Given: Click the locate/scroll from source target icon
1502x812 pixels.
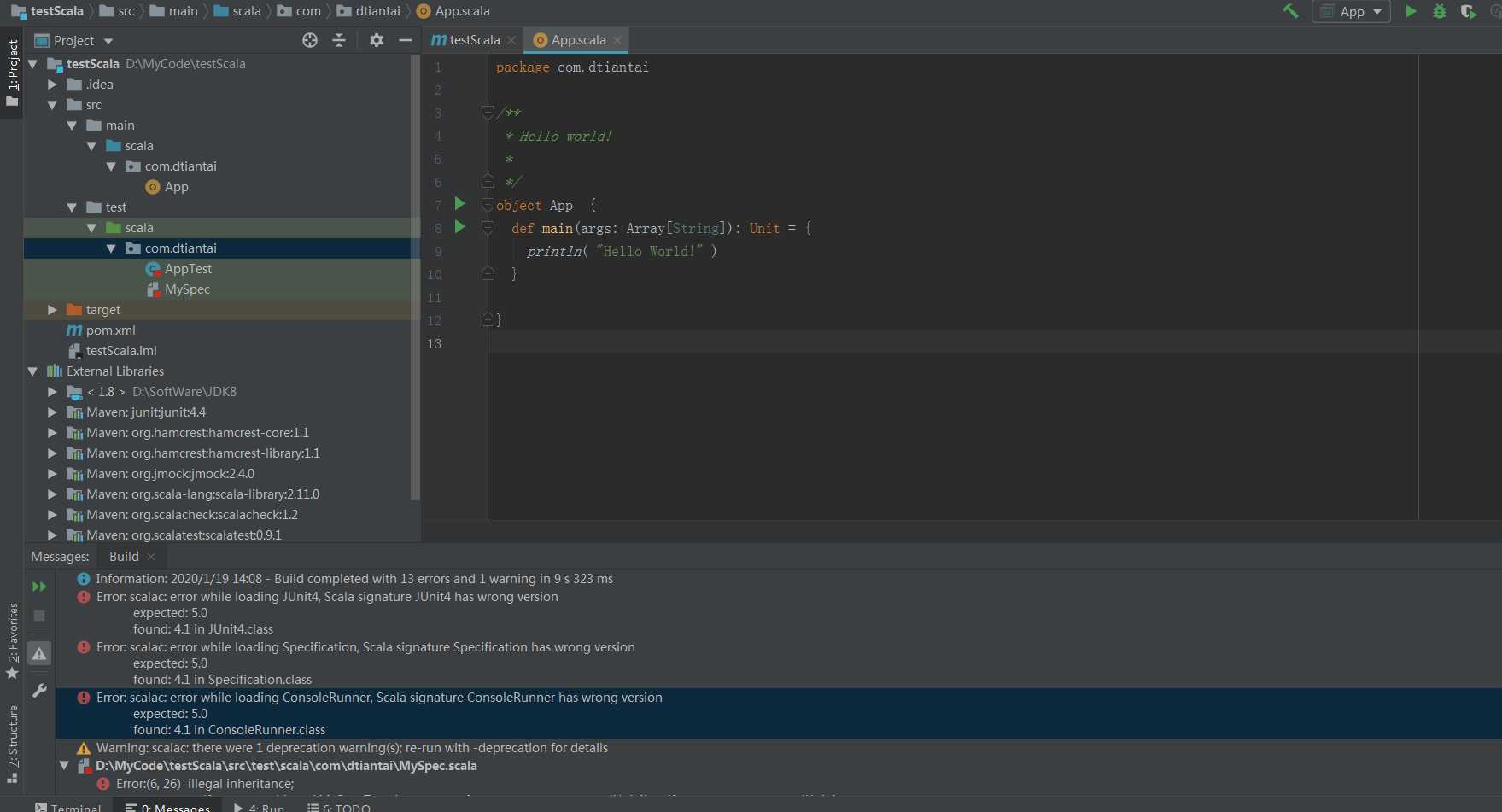Looking at the screenshot, I should pyautogui.click(x=310, y=40).
